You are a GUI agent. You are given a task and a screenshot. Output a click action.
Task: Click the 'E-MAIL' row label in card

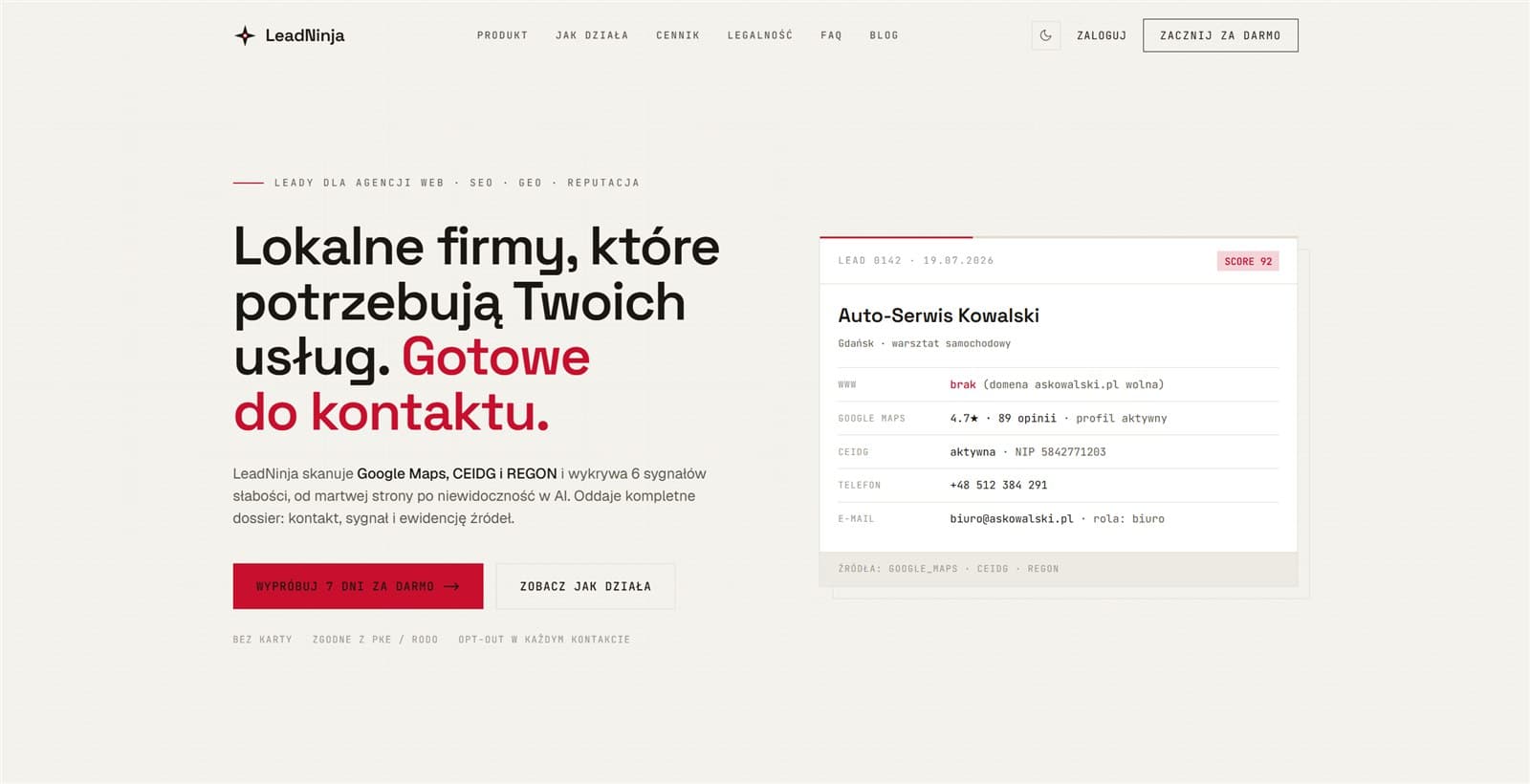coord(856,519)
